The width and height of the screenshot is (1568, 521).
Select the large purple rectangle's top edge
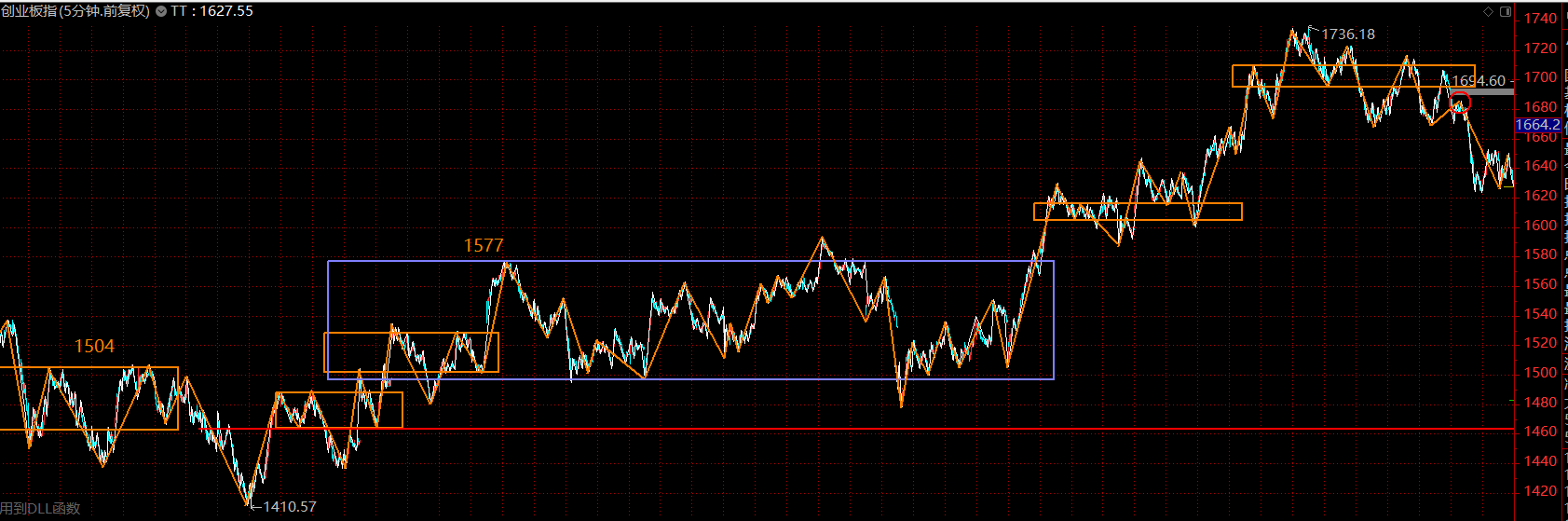click(x=689, y=261)
